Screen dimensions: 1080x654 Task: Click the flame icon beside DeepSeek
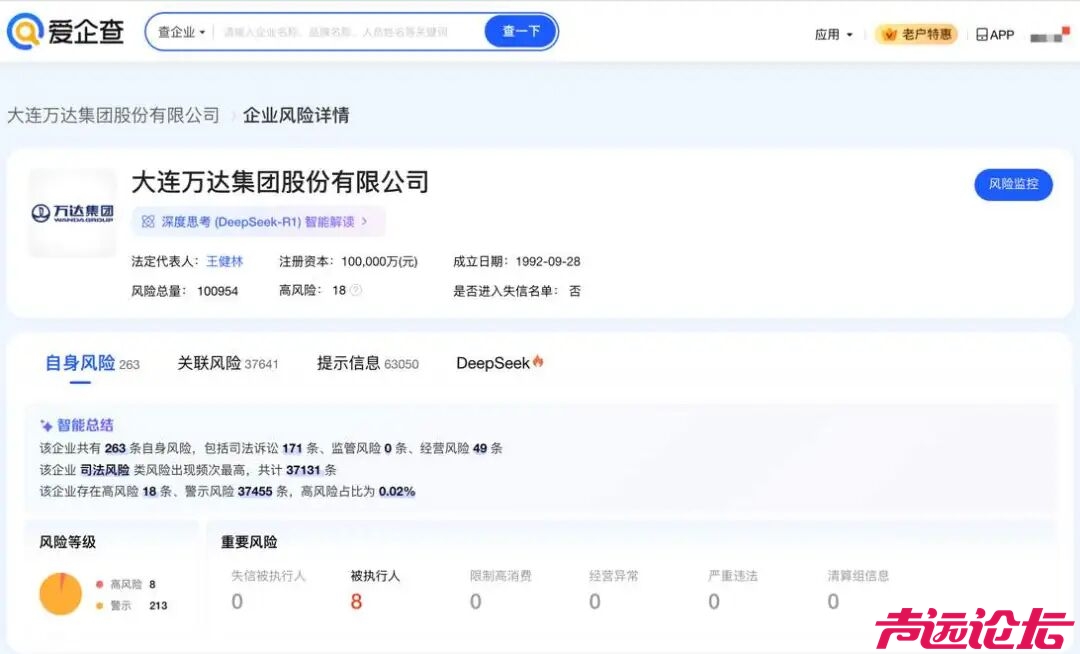pyautogui.click(x=538, y=361)
